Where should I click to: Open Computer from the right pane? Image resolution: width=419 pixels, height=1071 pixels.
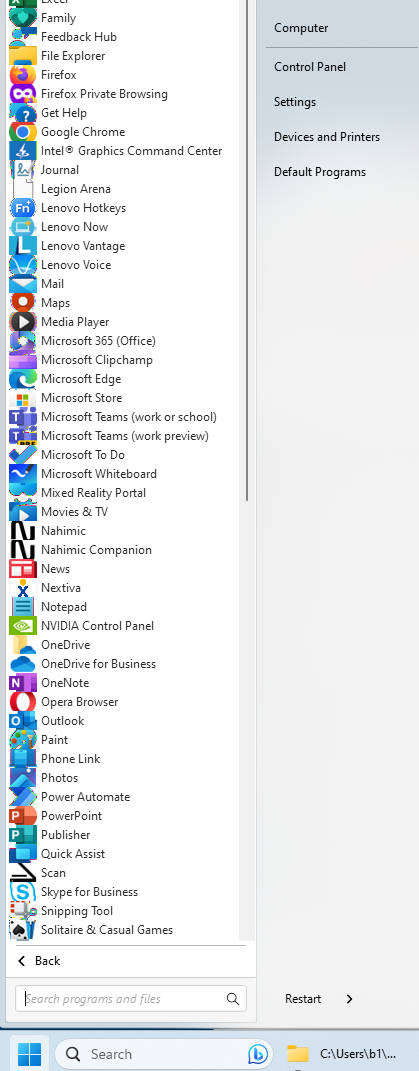301,28
